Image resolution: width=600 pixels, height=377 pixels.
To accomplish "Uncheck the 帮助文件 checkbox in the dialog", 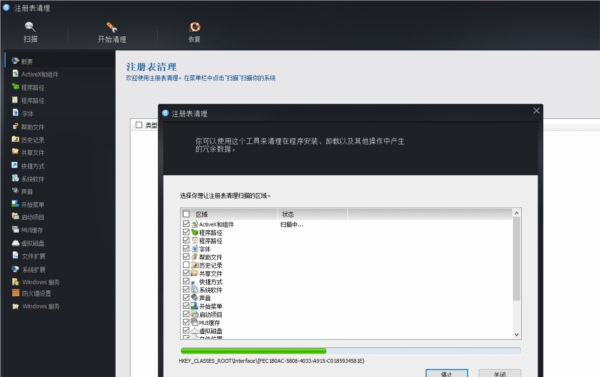I will [x=186, y=256].
